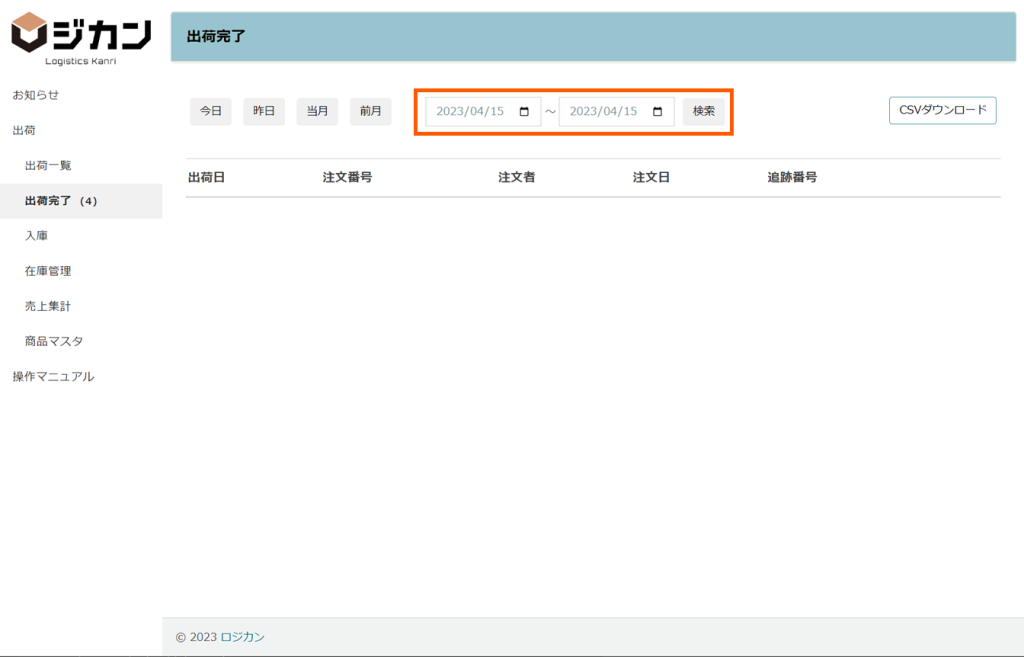The image size is (1024, 657).
Task: Open お知らせ in the sidebar
Action: pyautogui.click(x=36, y=95)
